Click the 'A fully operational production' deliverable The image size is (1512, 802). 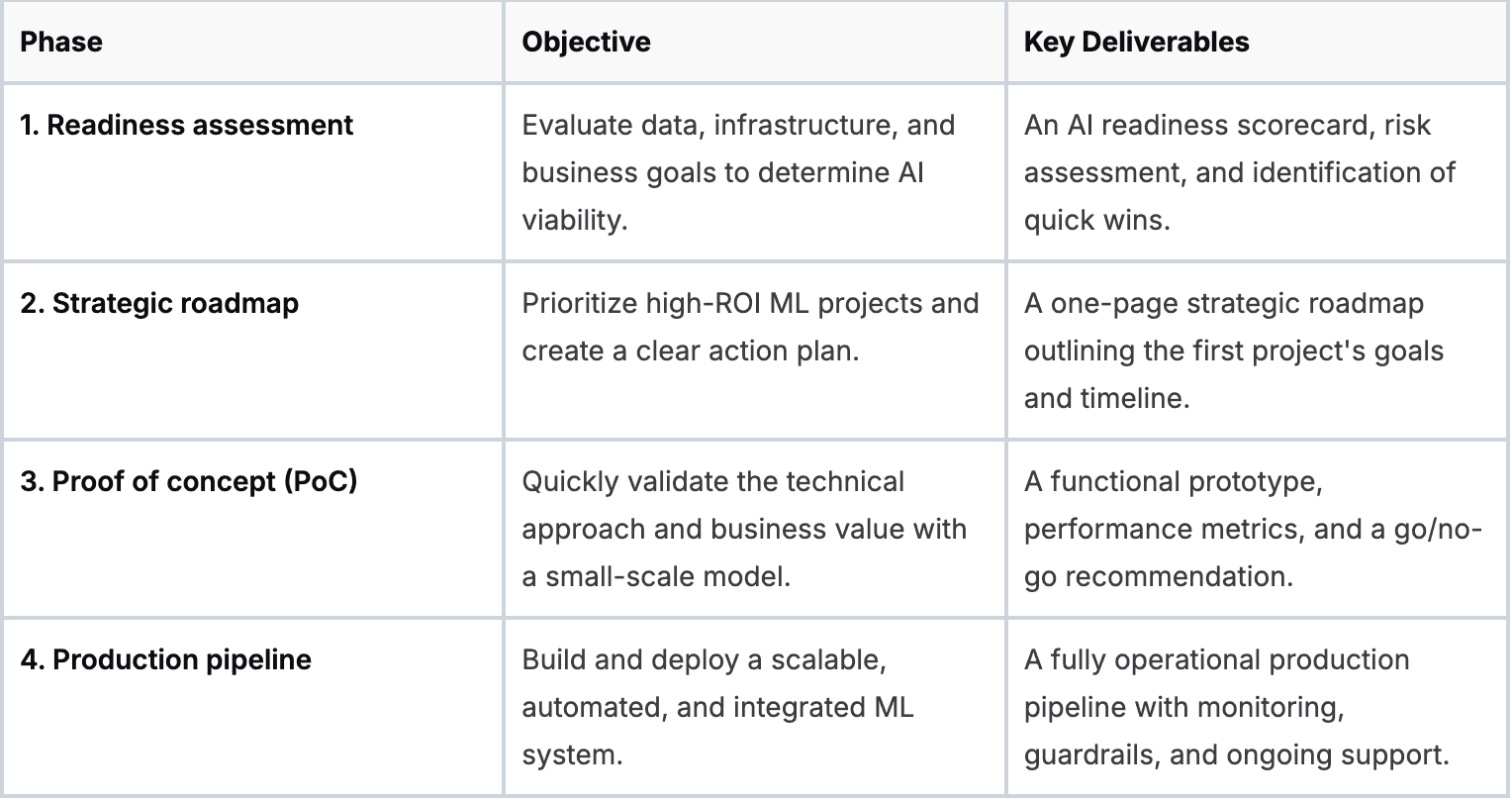1216,660
